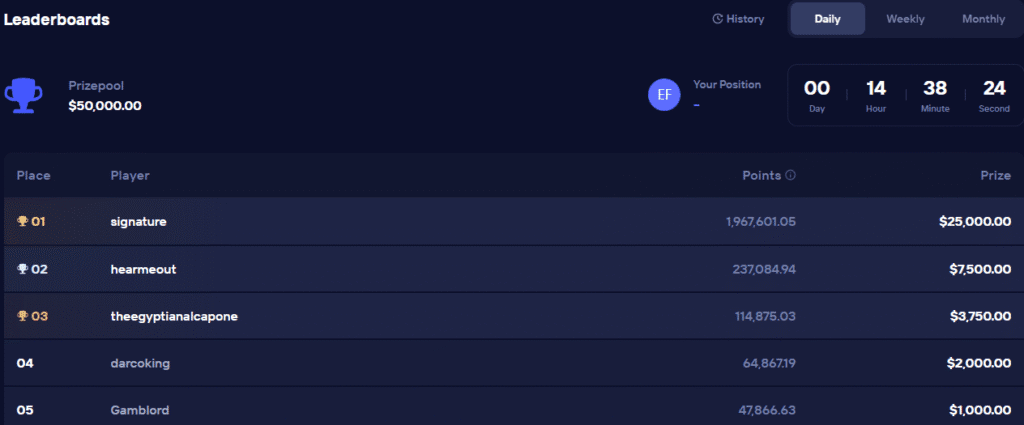Click player Gamblord's name
The image size is (1024, 425).
140,410
